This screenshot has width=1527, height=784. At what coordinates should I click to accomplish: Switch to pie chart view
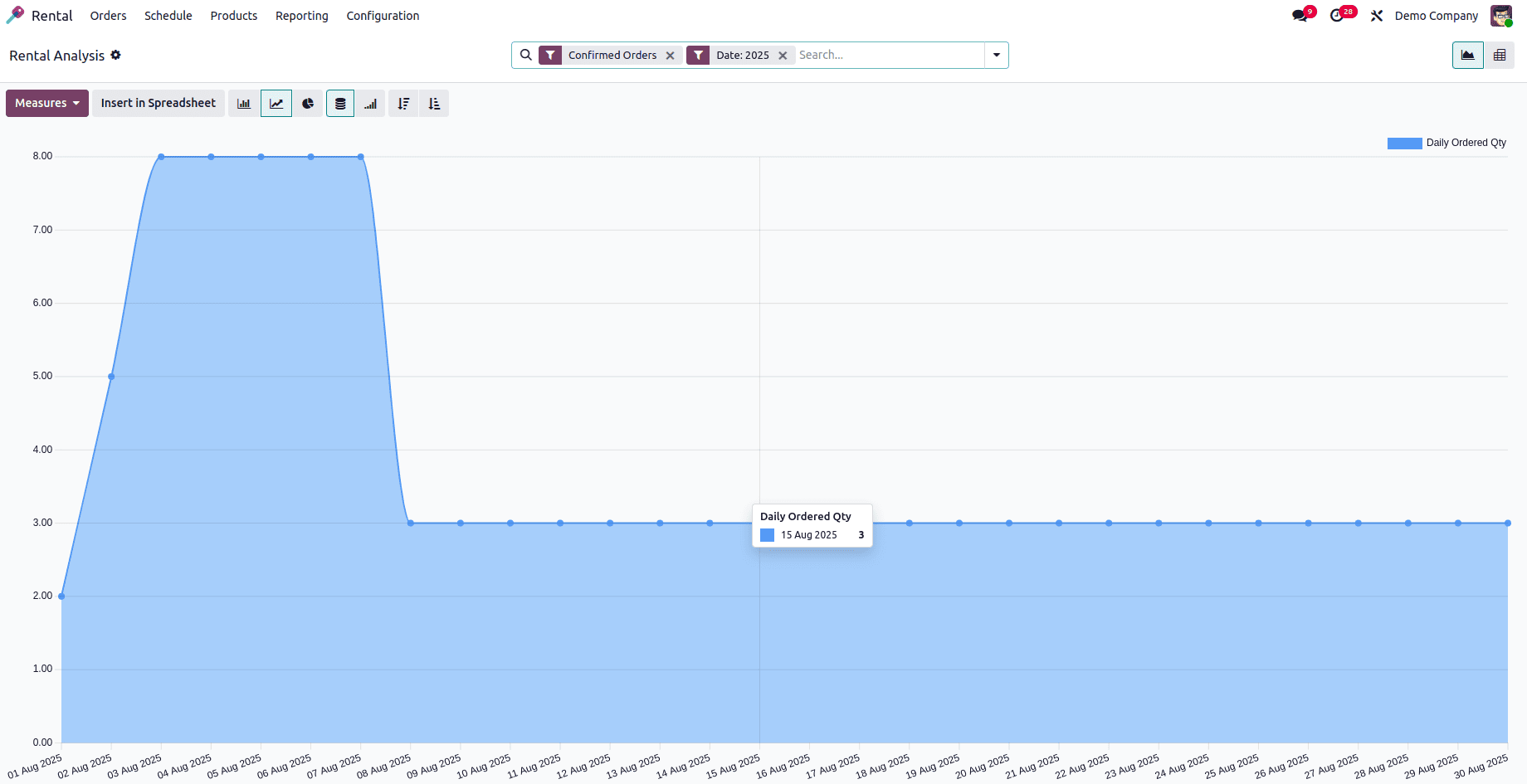308,104
